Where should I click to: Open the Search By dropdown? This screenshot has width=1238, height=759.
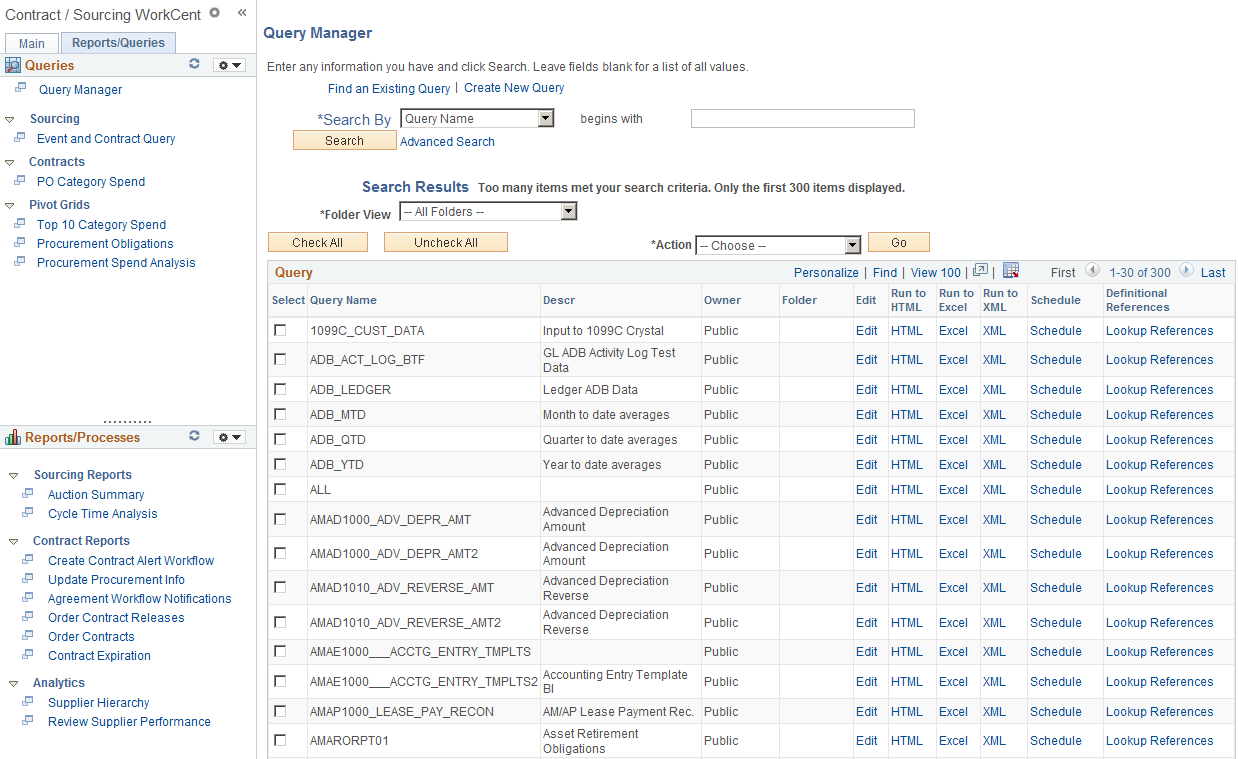546,118
